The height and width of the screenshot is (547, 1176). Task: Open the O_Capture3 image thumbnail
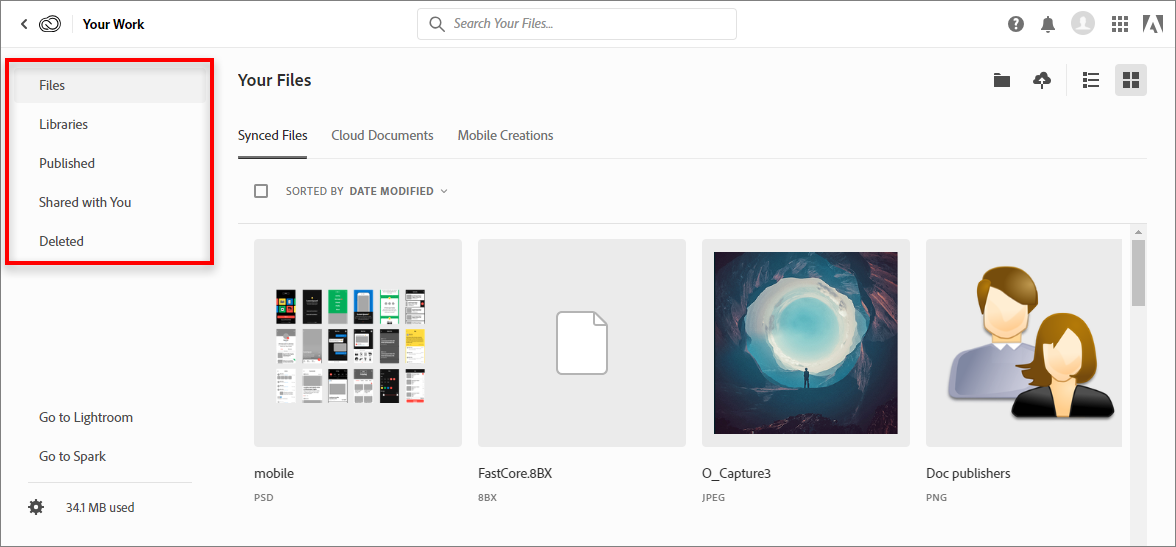806,342
